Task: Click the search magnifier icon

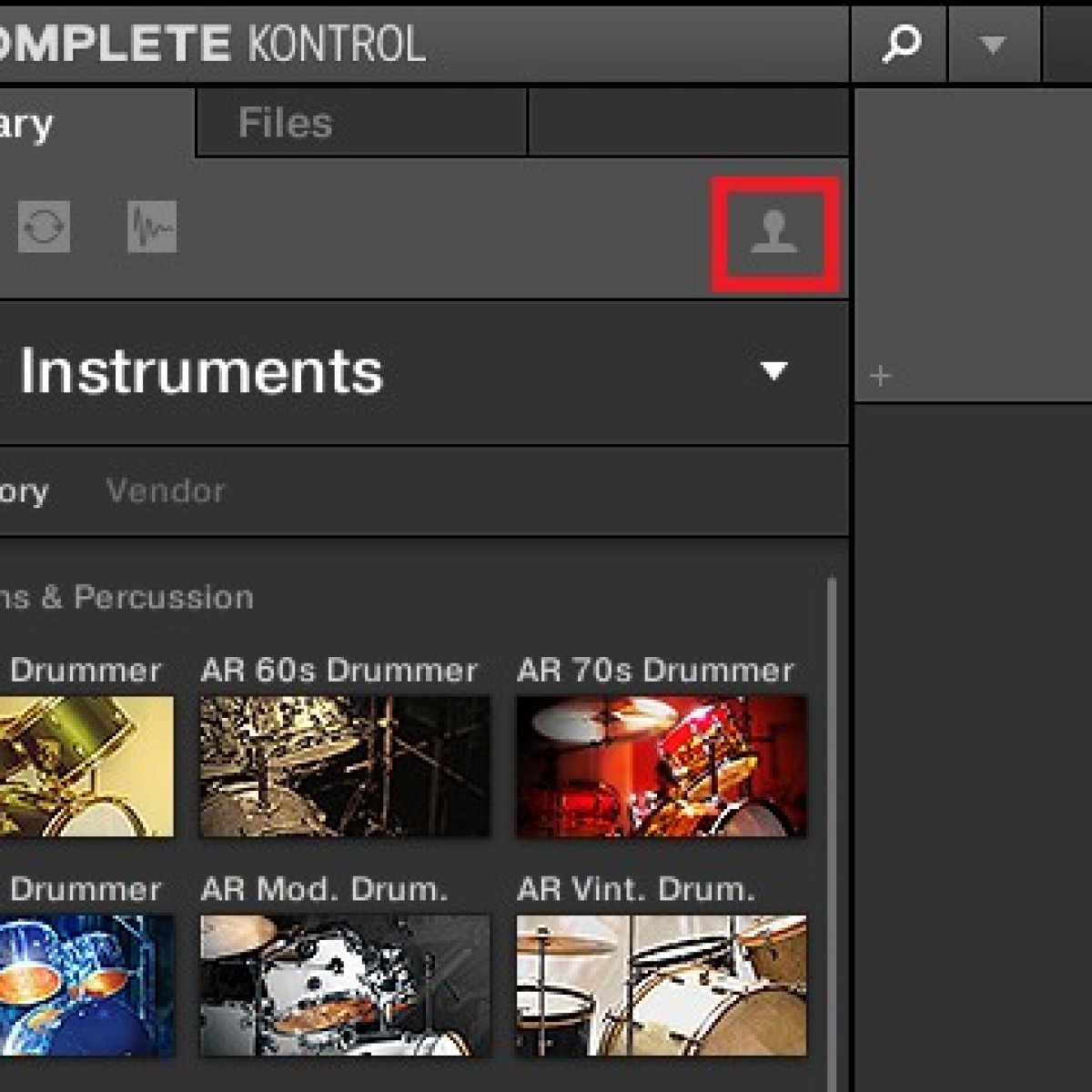Action: 901,43
